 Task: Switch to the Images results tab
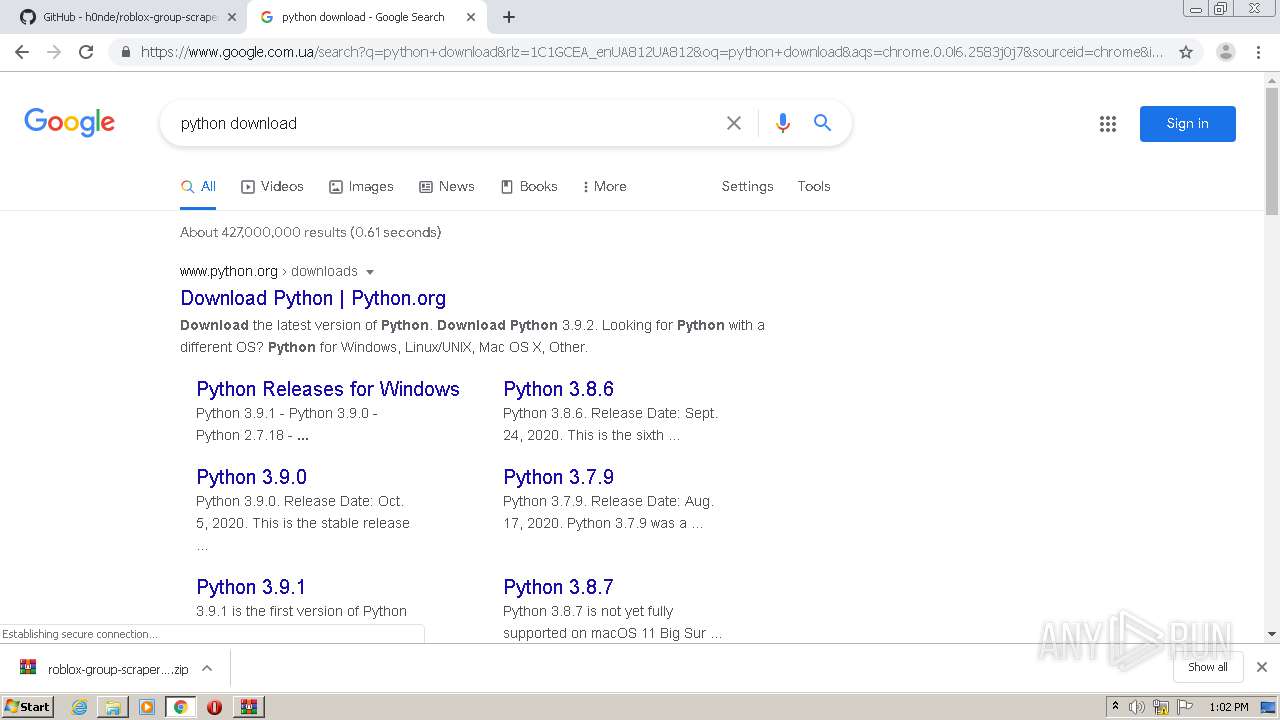[x=361, y=186]
